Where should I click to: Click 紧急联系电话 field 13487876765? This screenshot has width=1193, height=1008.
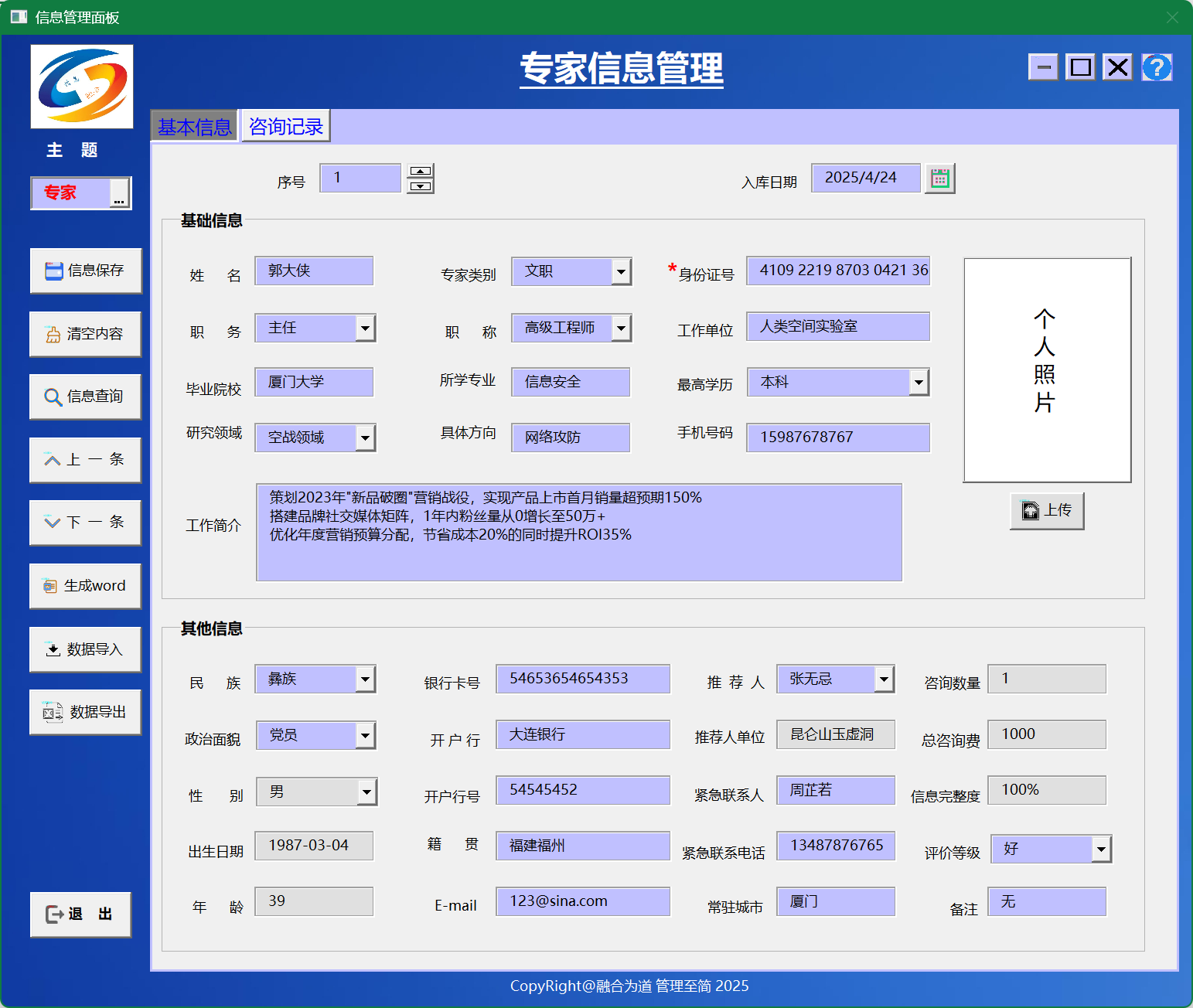click(836, 846)
